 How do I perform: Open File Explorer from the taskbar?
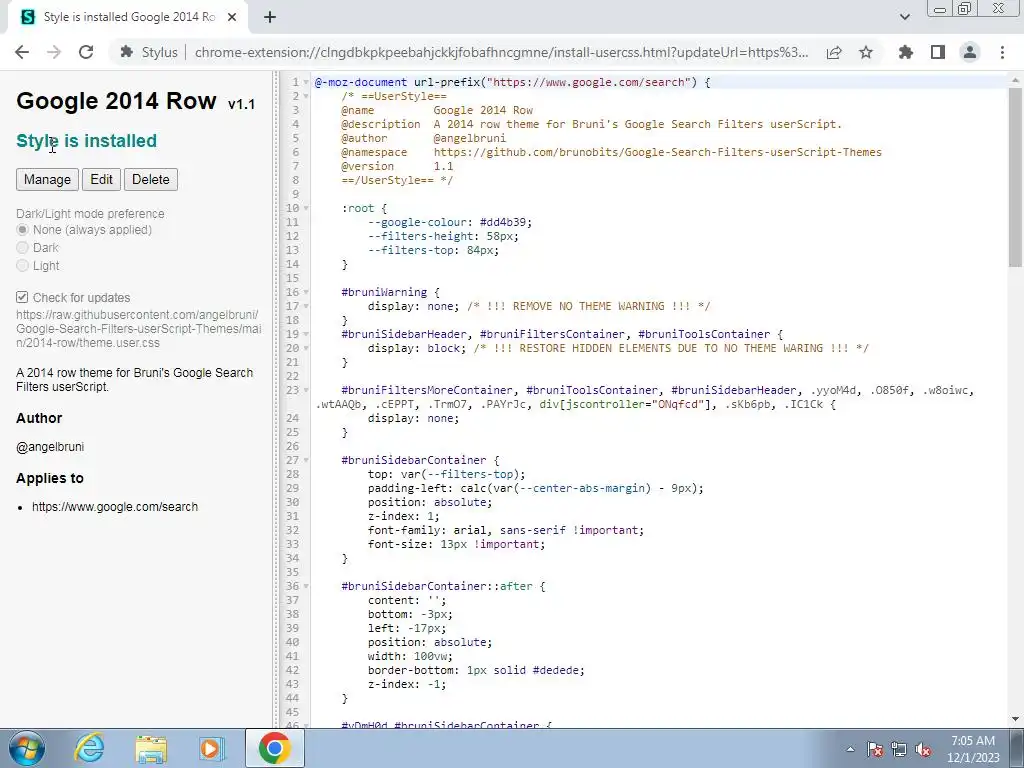coord(151,748)
